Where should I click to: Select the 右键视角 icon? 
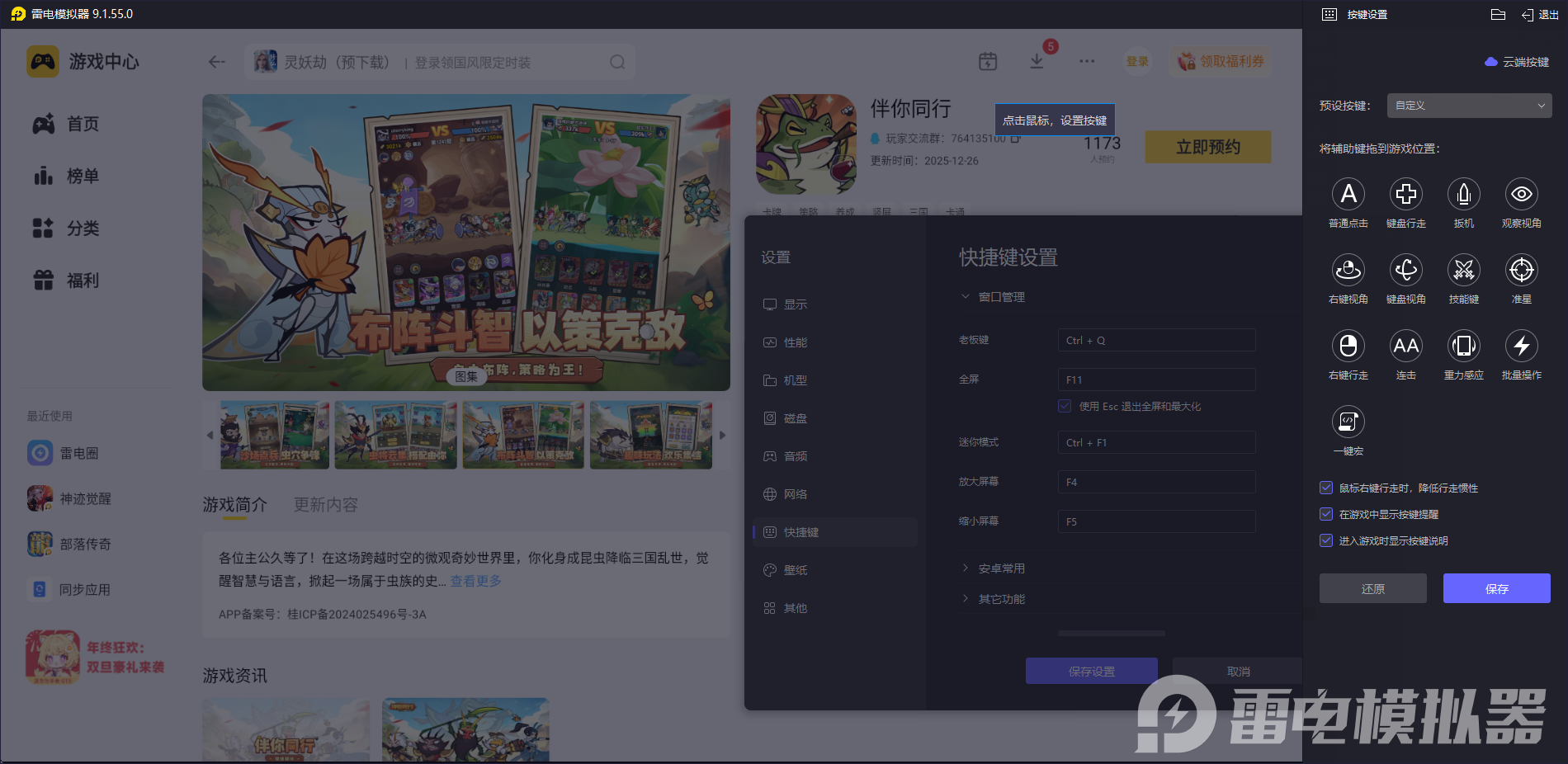pyautogui.click(x=1348, y=270)
